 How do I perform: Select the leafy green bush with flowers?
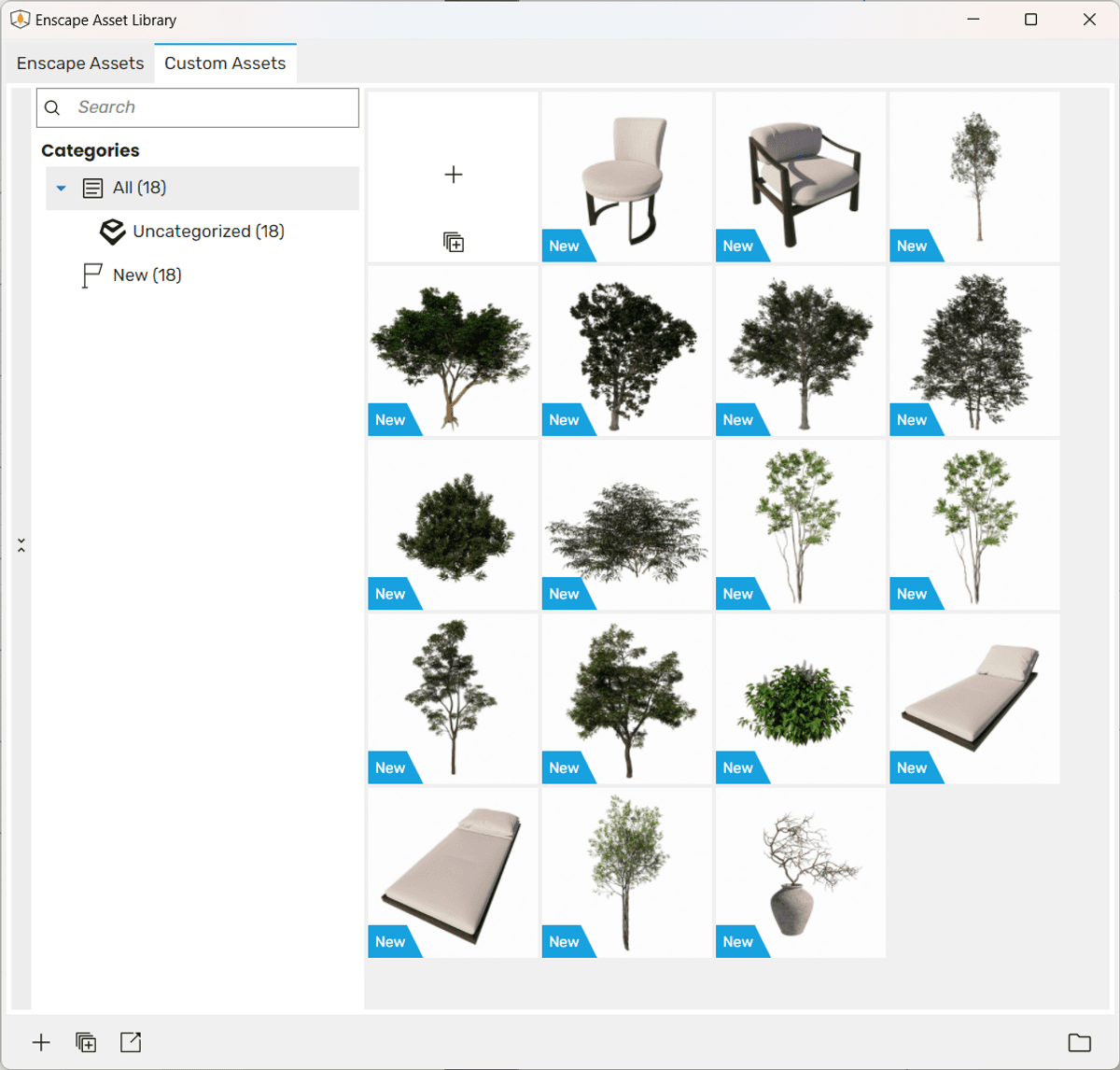pos(801,698)
